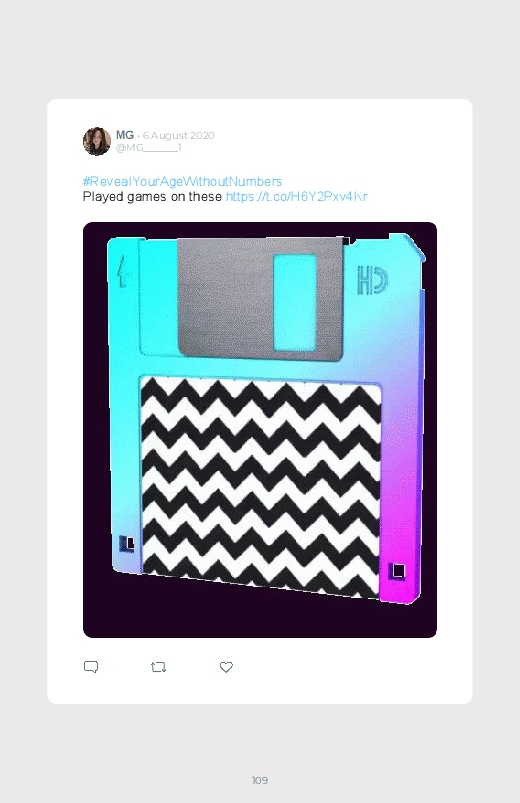
Task: Click the write-protect notch at bottom right
Action: (x=397, y=571)
